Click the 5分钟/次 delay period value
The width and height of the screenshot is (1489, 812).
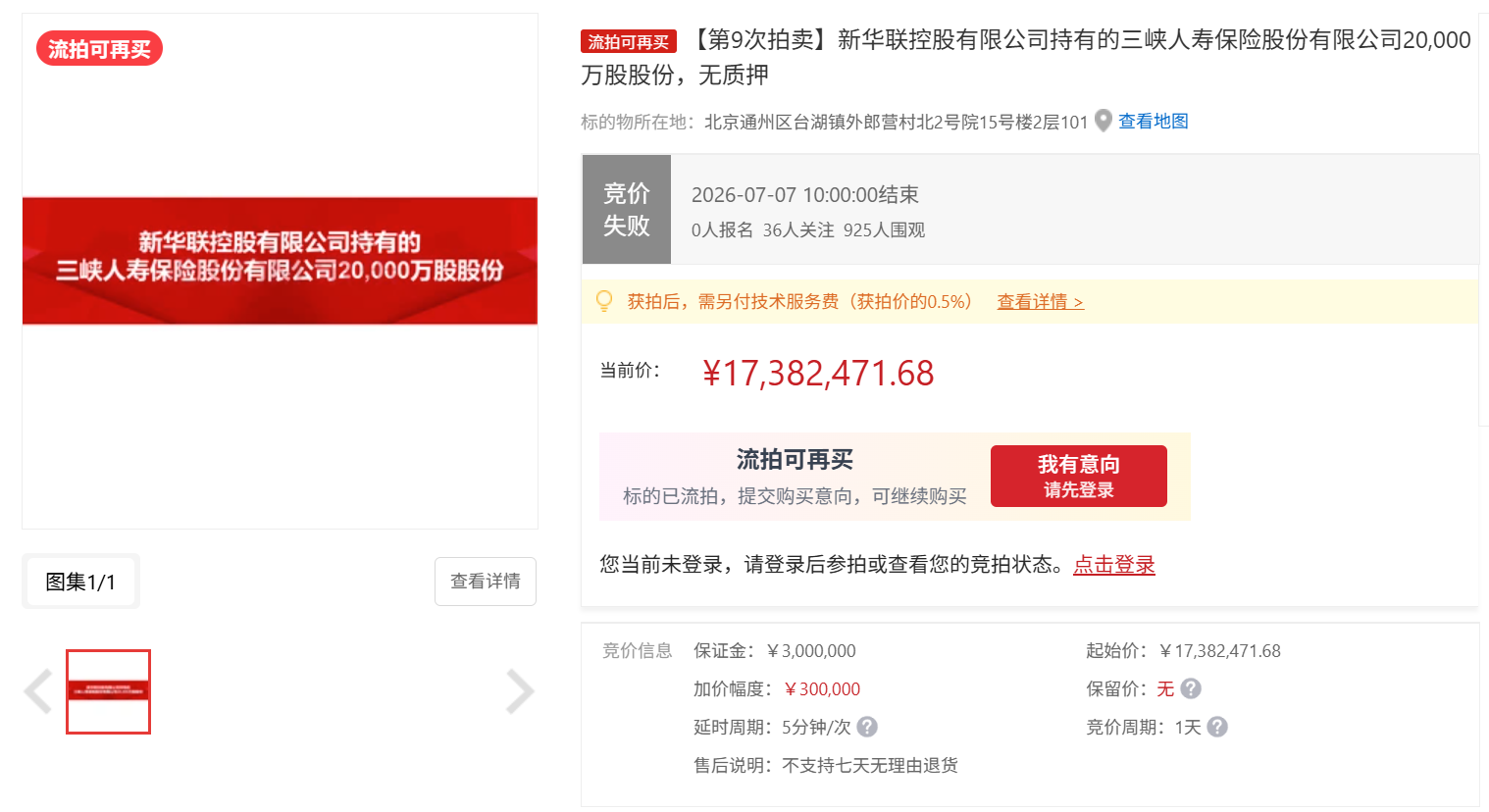tap(816, 727)
